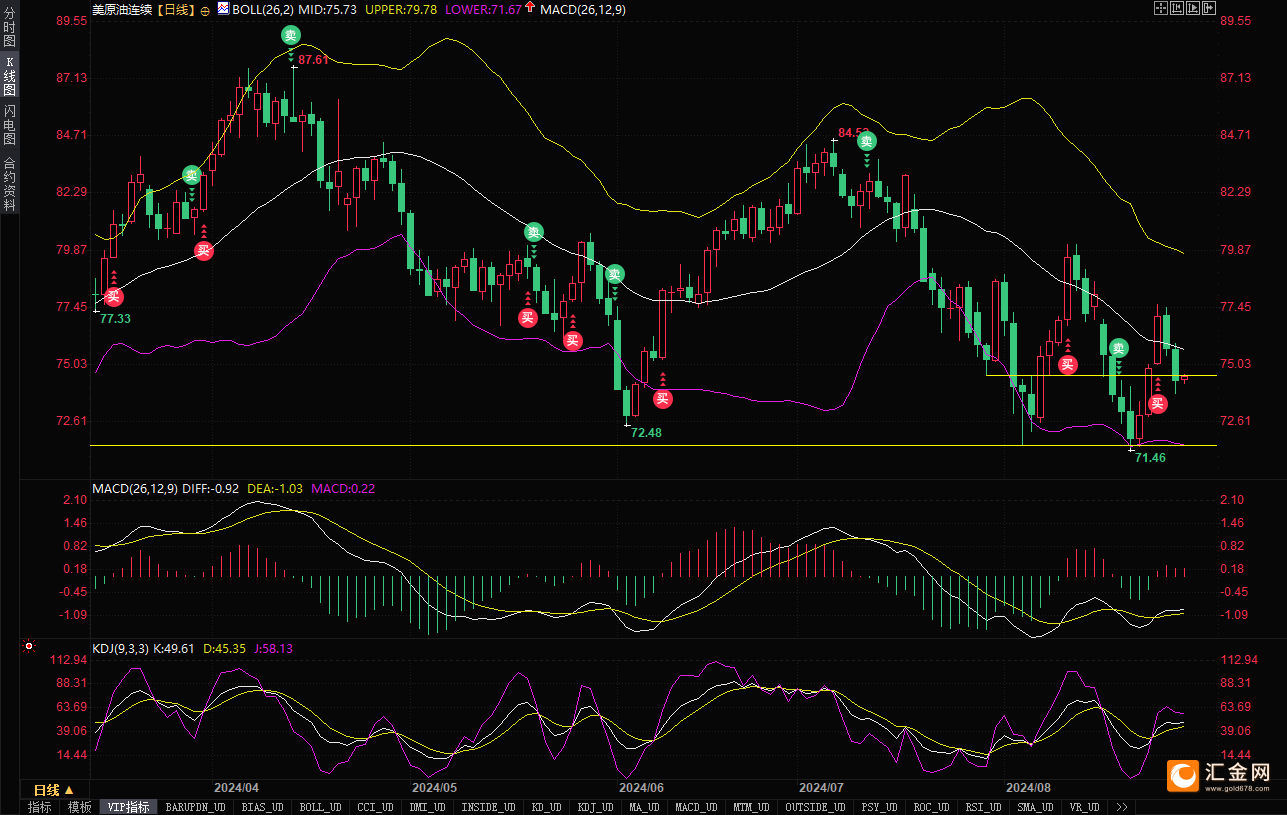Expand more indicators with the >> arrow
Viewport: 1287px width, 815px height.
[1122, 807]
